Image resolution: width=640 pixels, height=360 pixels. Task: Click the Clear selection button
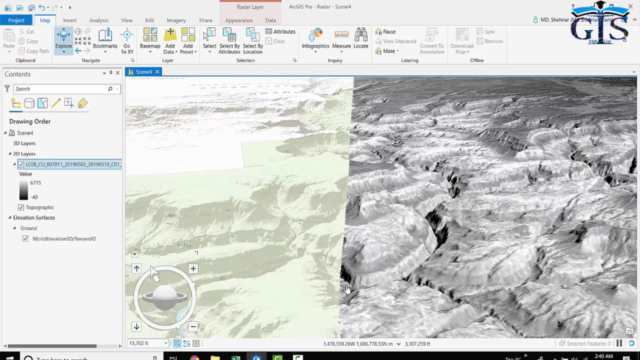coord(276,41)
